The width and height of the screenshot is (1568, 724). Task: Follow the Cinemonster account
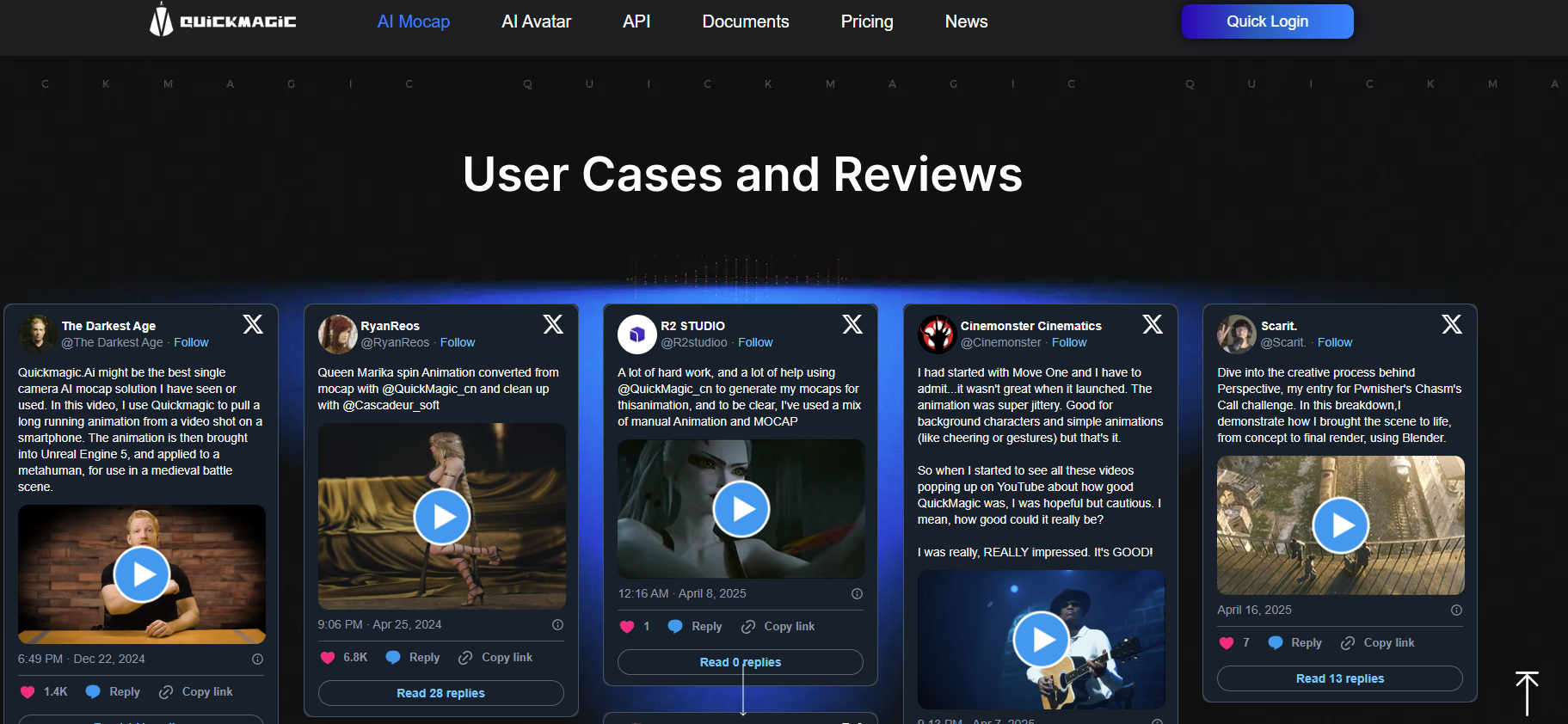[1069, 342]
